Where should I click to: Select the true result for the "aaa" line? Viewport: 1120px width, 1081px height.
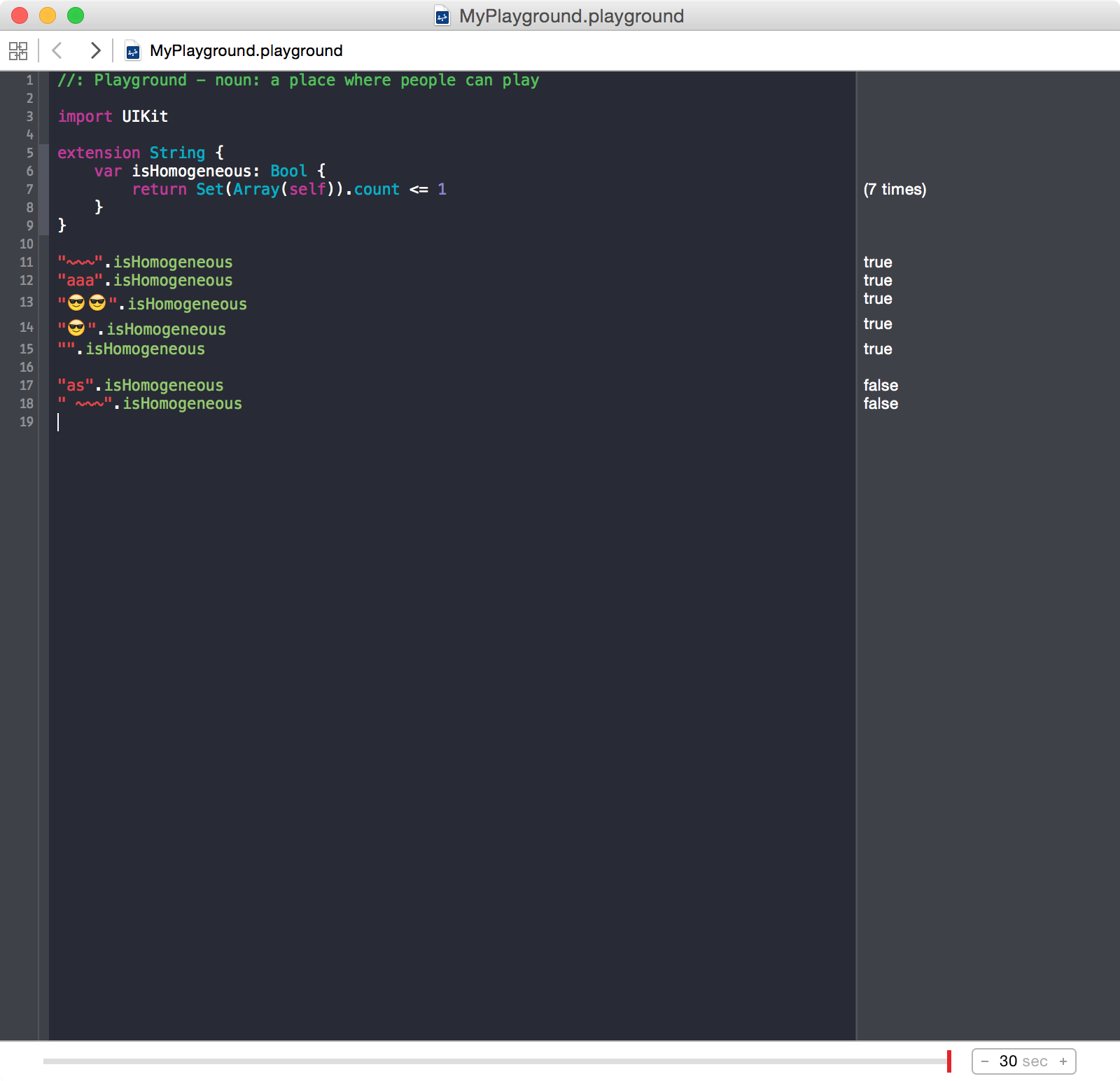coord(878,280)
